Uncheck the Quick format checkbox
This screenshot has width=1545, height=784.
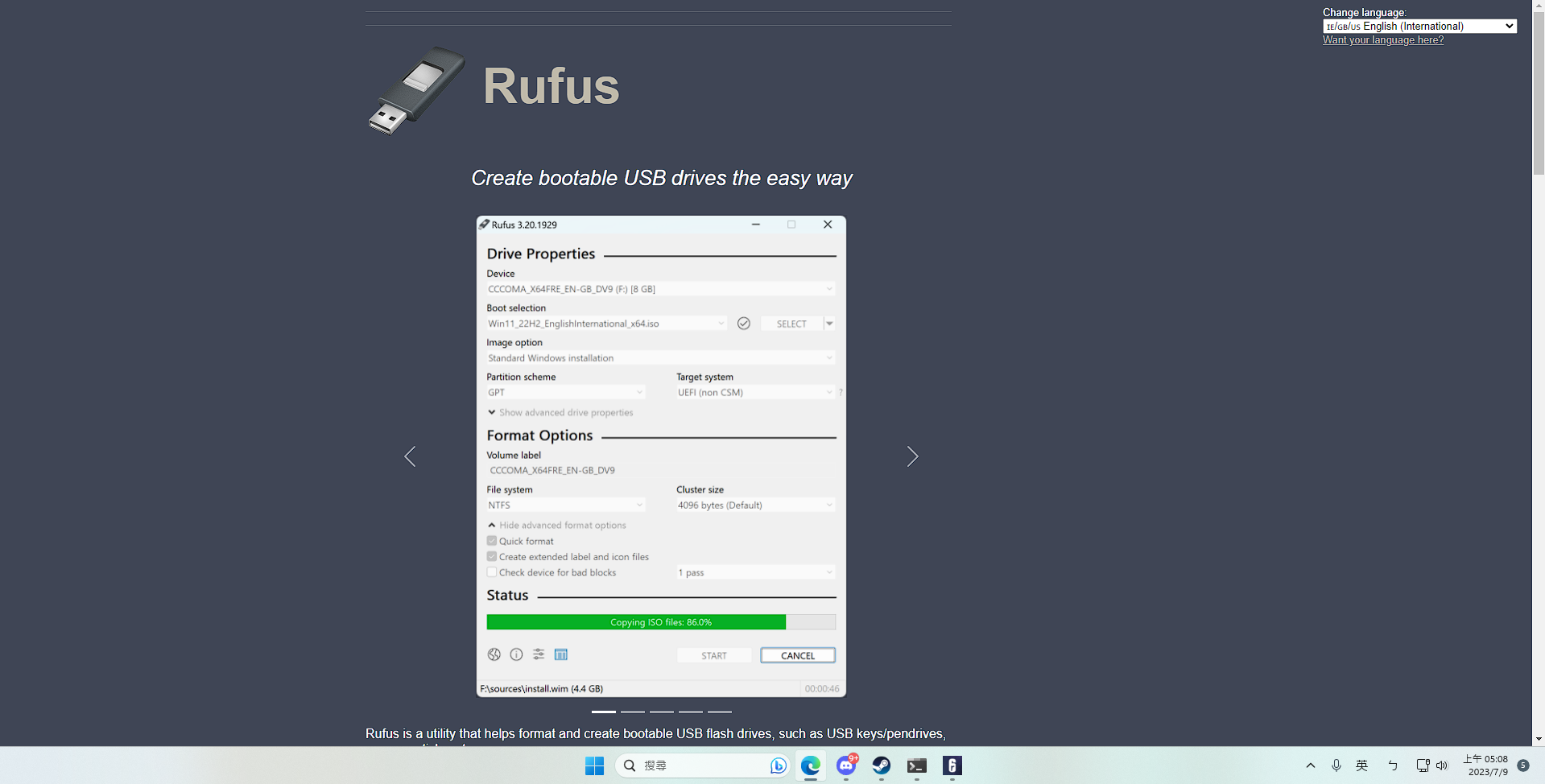(x=492, y=540)
